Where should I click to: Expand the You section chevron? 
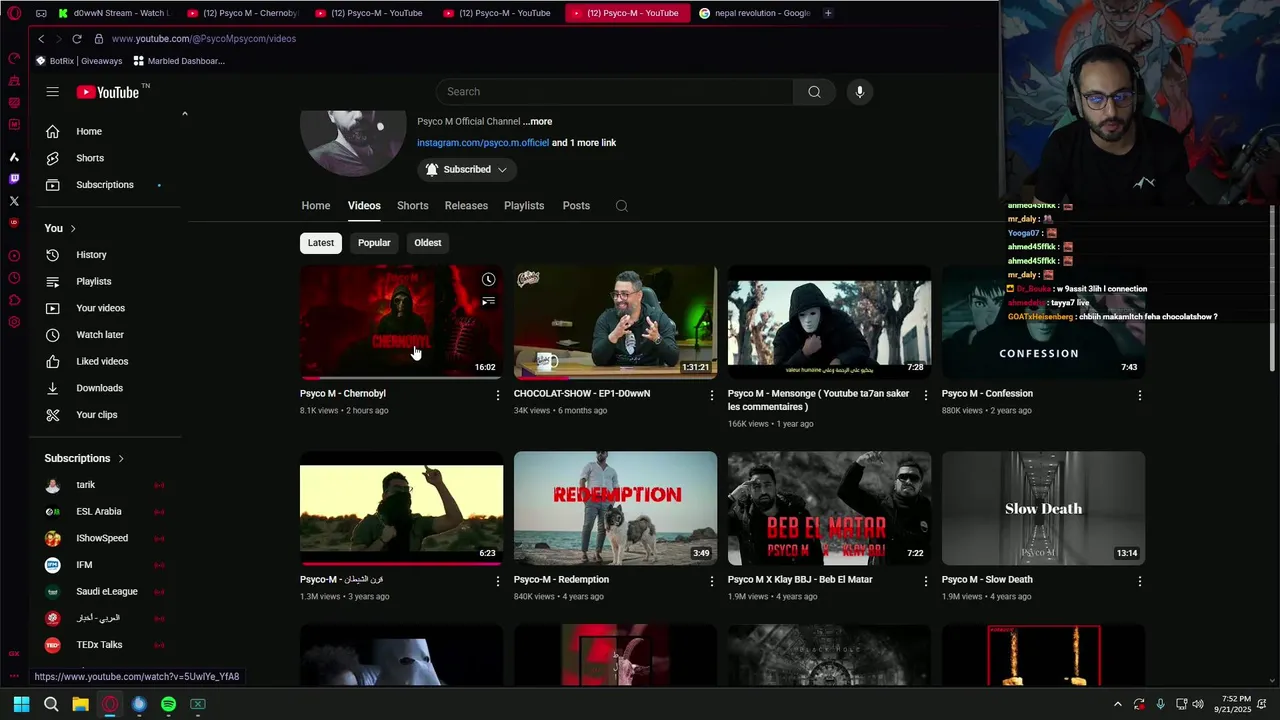coord(73,229)
